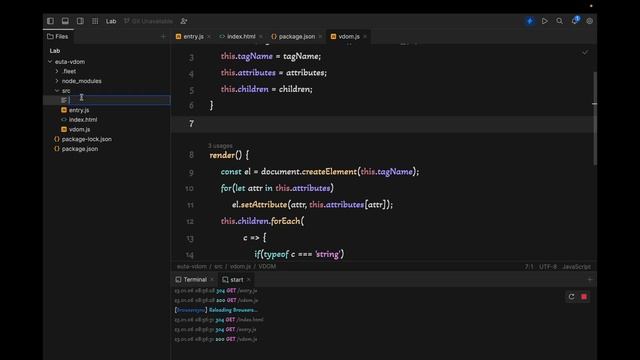
Task: Click the euta-vdom breadcrumb
Action: click(x=192, y=267)
